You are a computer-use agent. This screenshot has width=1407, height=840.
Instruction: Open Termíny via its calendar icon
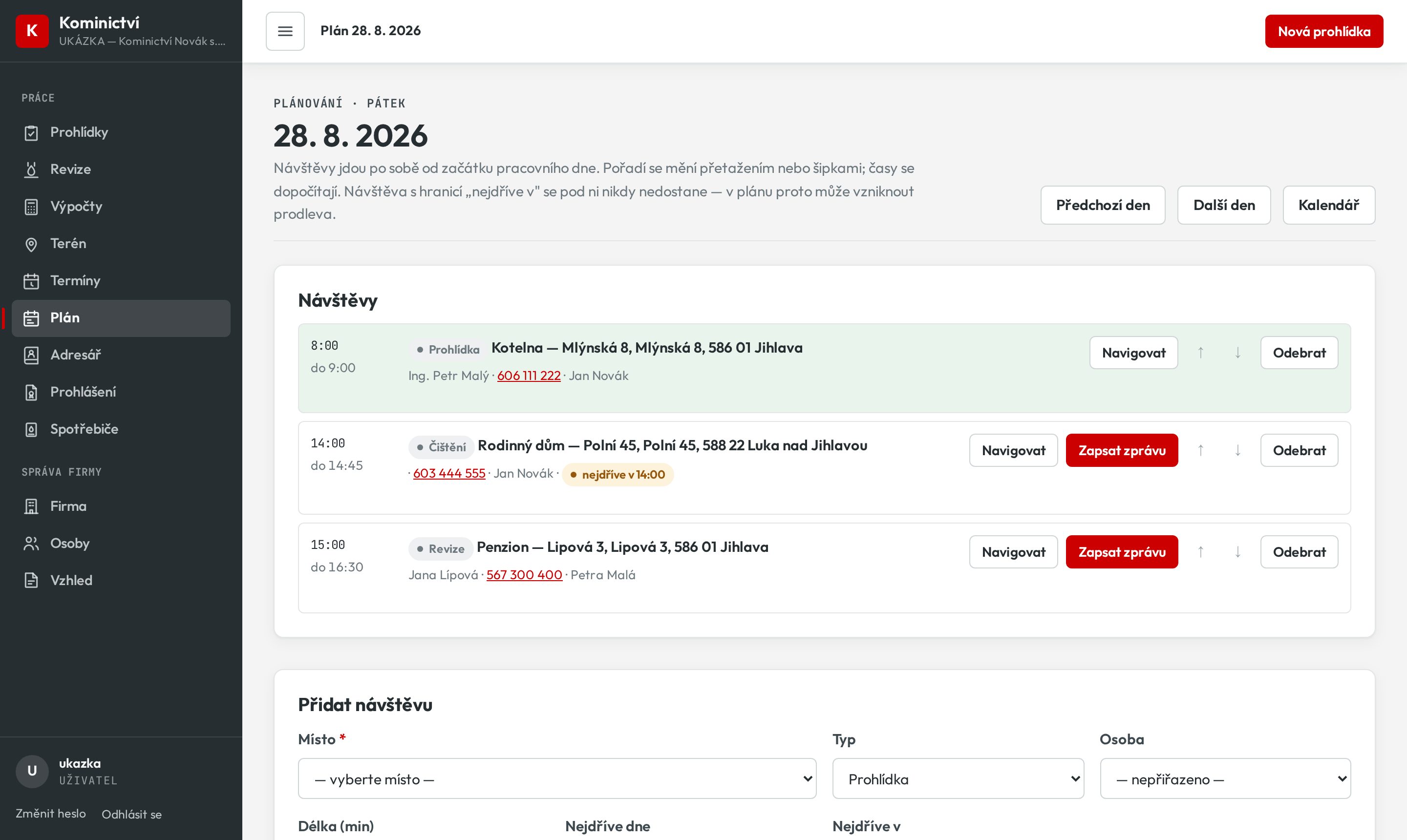pos(31,281)
